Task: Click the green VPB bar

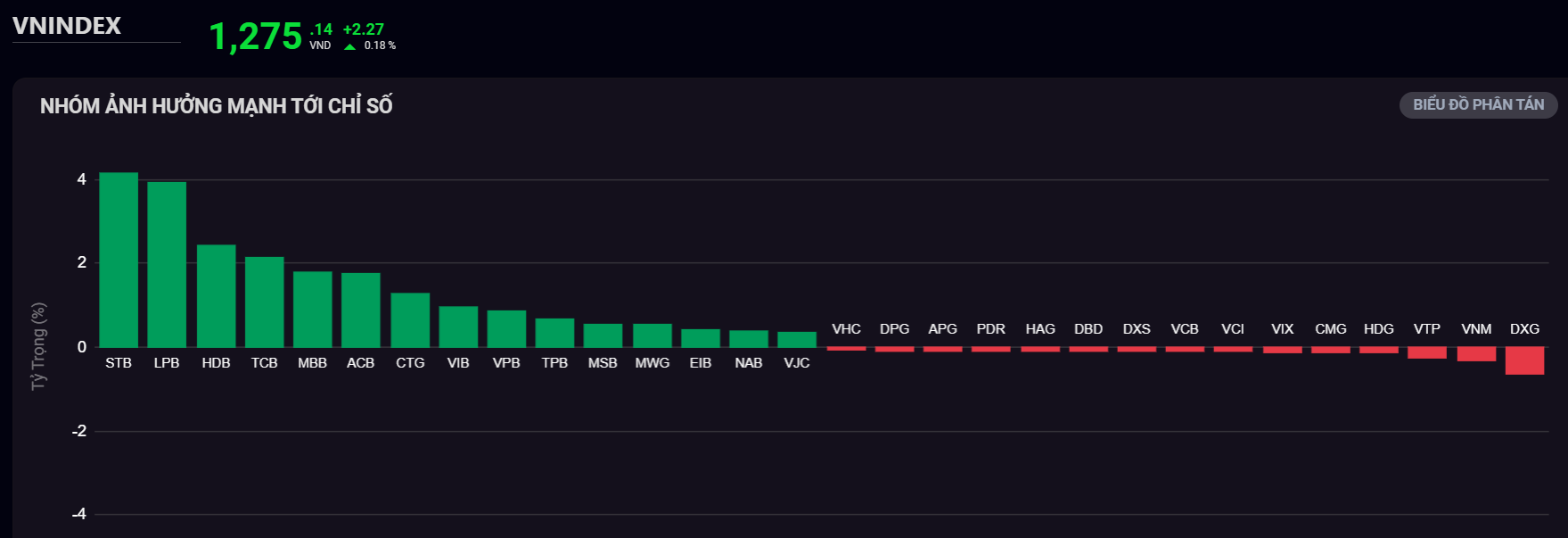Action: tap(506, 328)
